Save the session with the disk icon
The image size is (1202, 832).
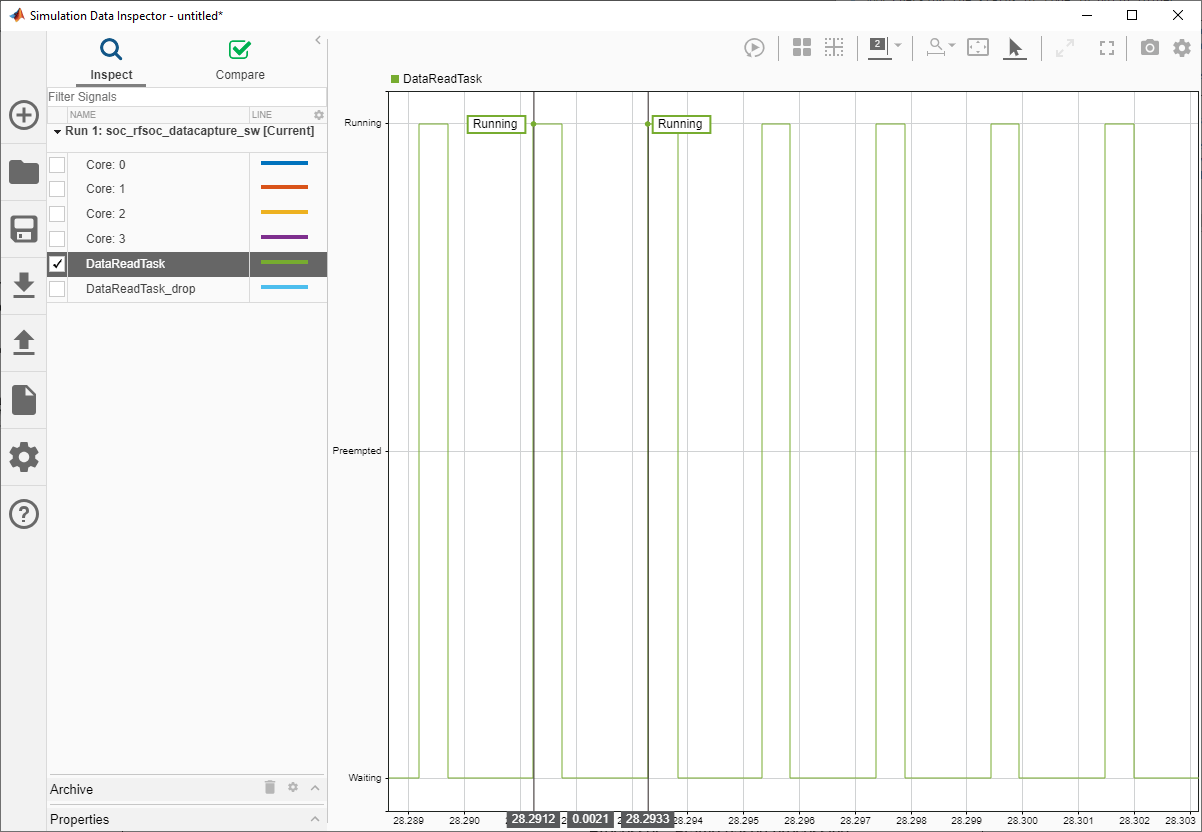click(x=23, y=229)
